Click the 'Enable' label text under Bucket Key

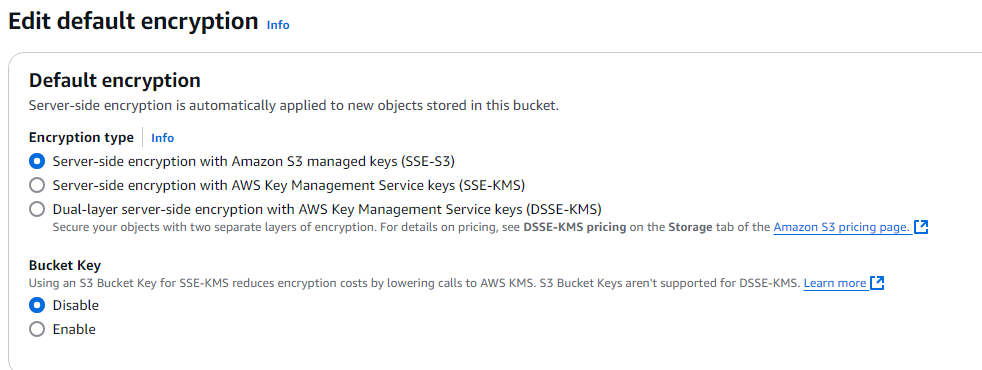pyautogui.click(x=74, y=329)
